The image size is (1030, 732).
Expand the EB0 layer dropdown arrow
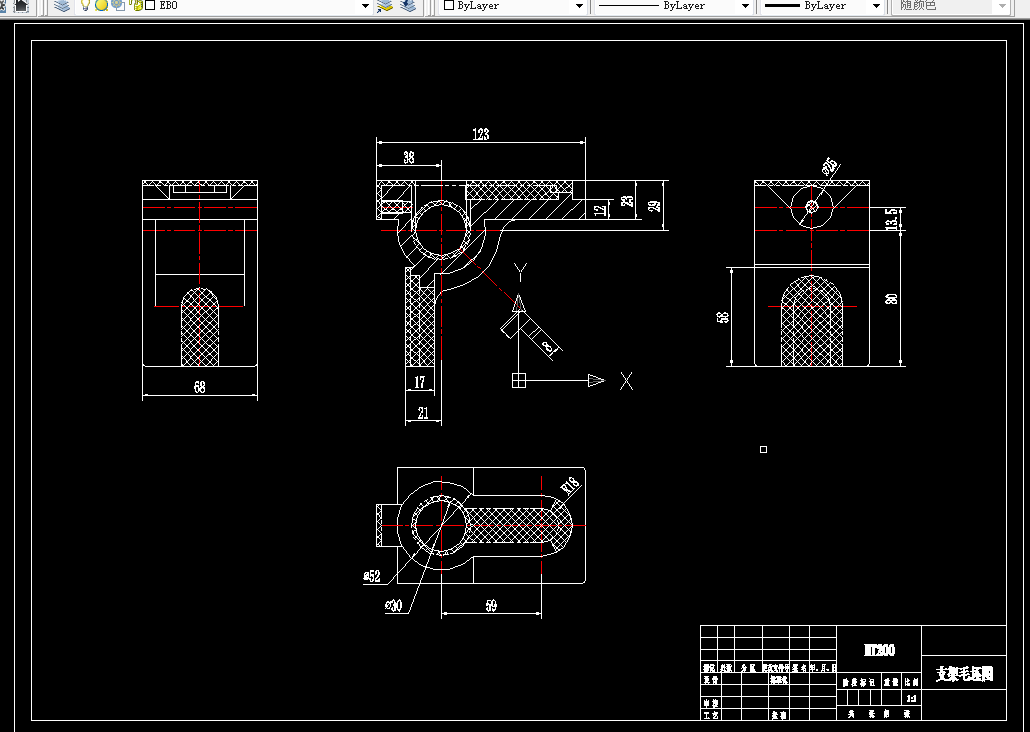coord(365,6)
